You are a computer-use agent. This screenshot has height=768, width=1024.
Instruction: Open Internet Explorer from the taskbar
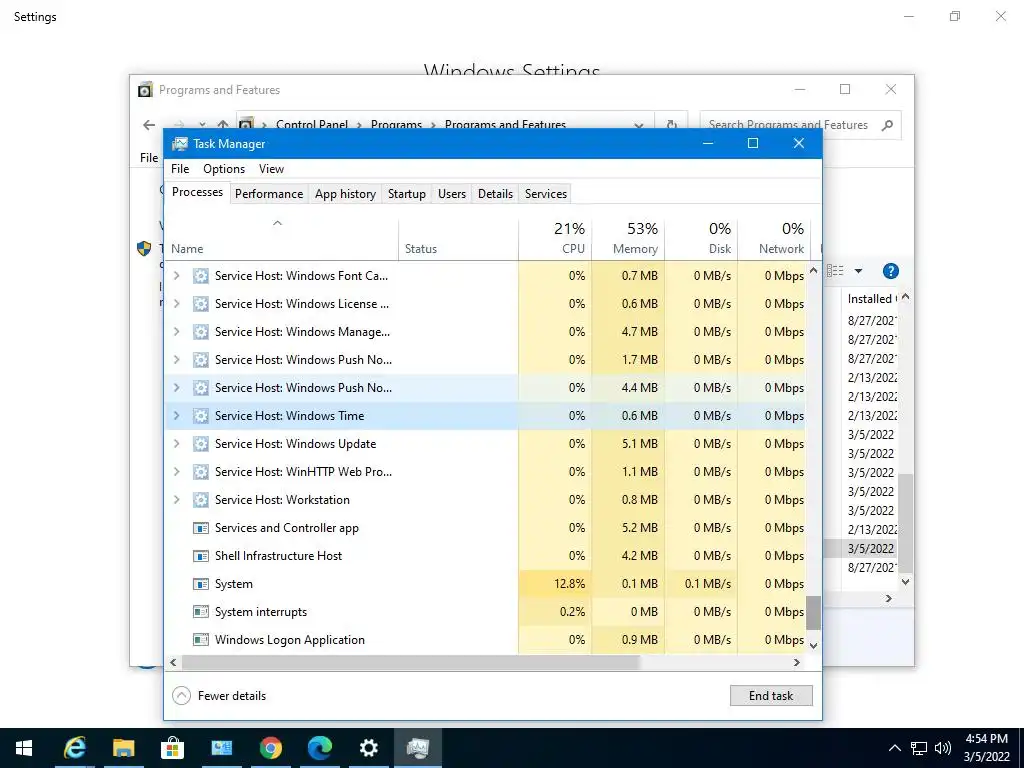point(74,748)
